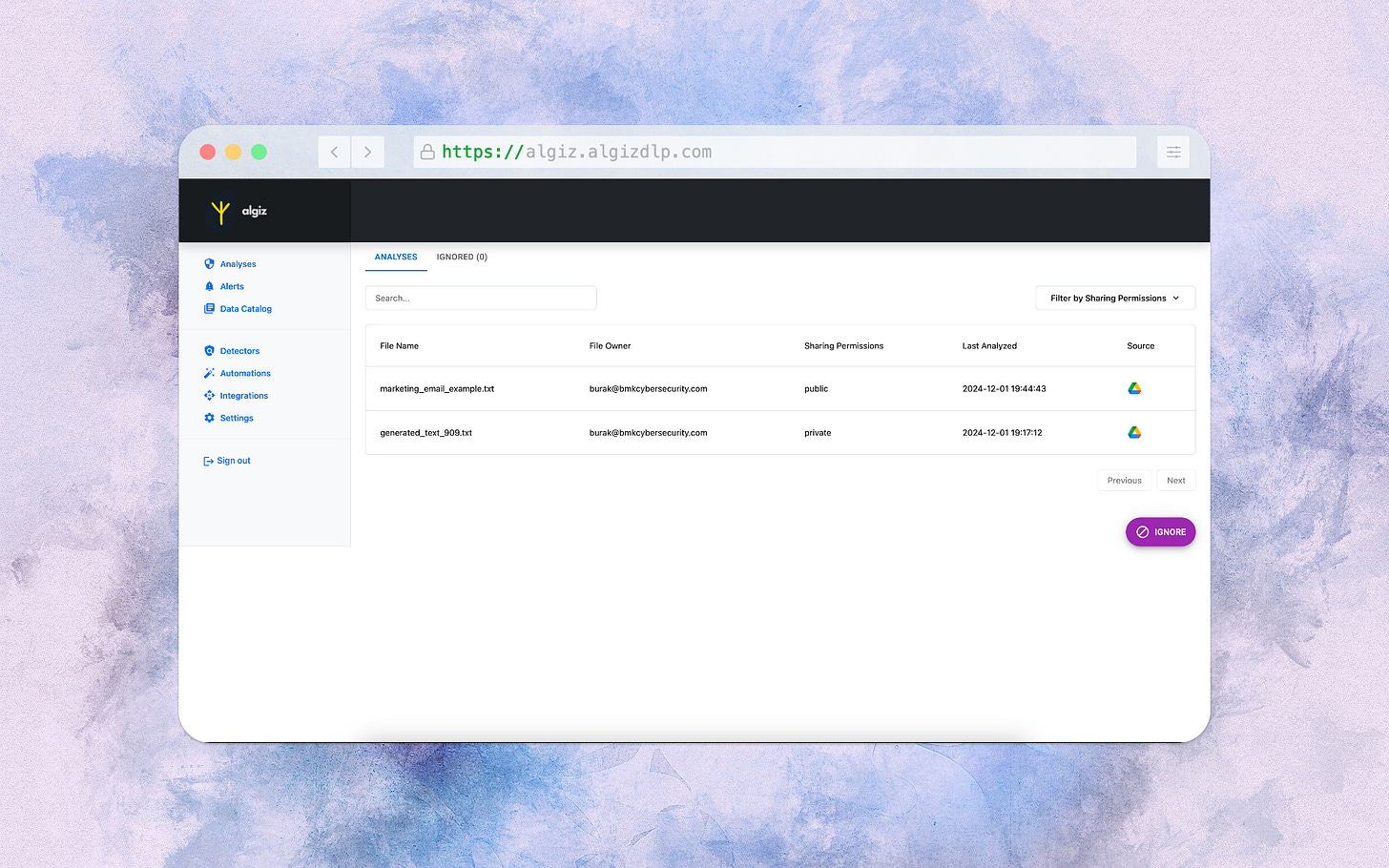
Task: Click the Data Catalog icon
Action: pyautogui.click(x=209, y=309)
